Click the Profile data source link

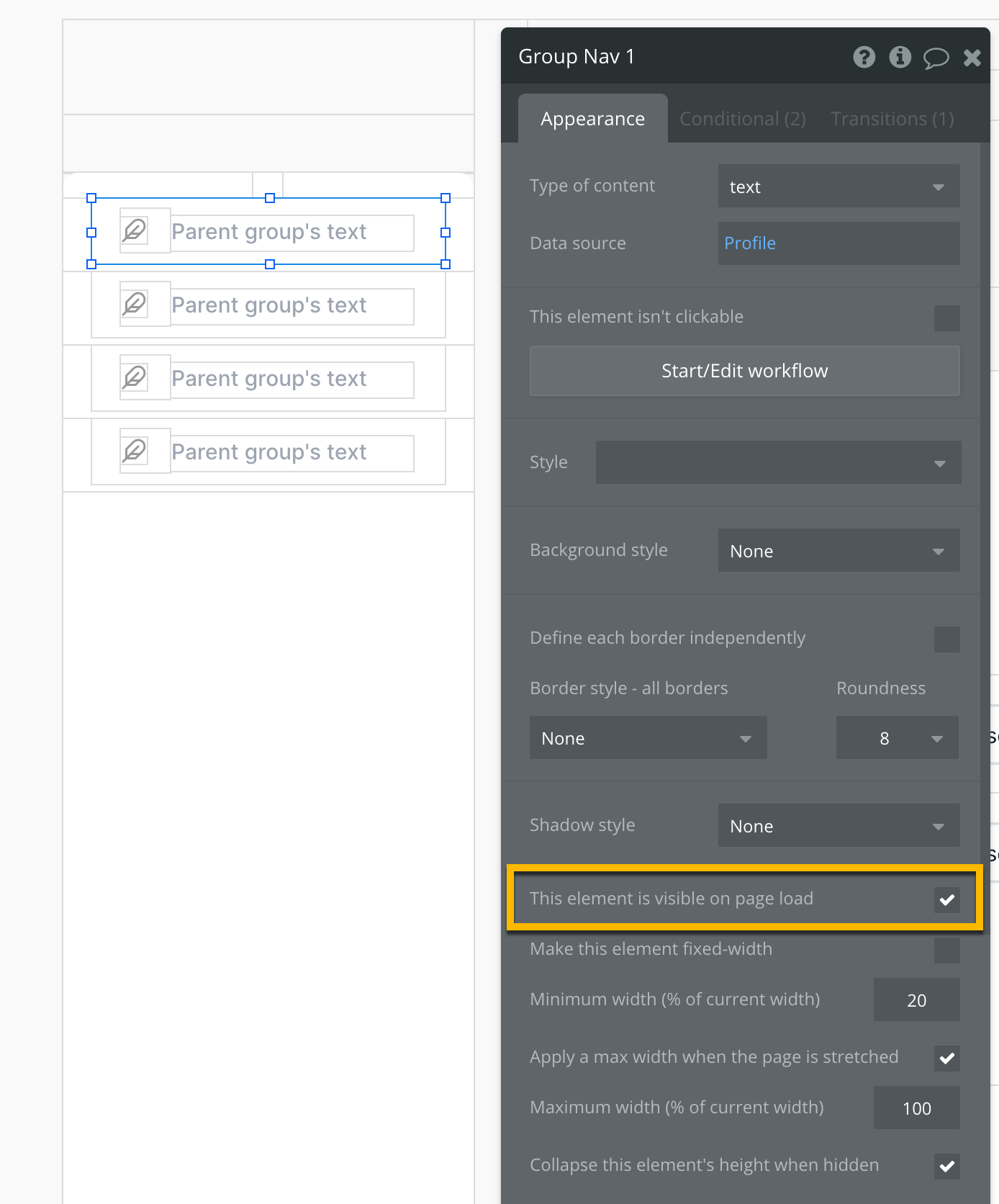(x=750, y=243)
